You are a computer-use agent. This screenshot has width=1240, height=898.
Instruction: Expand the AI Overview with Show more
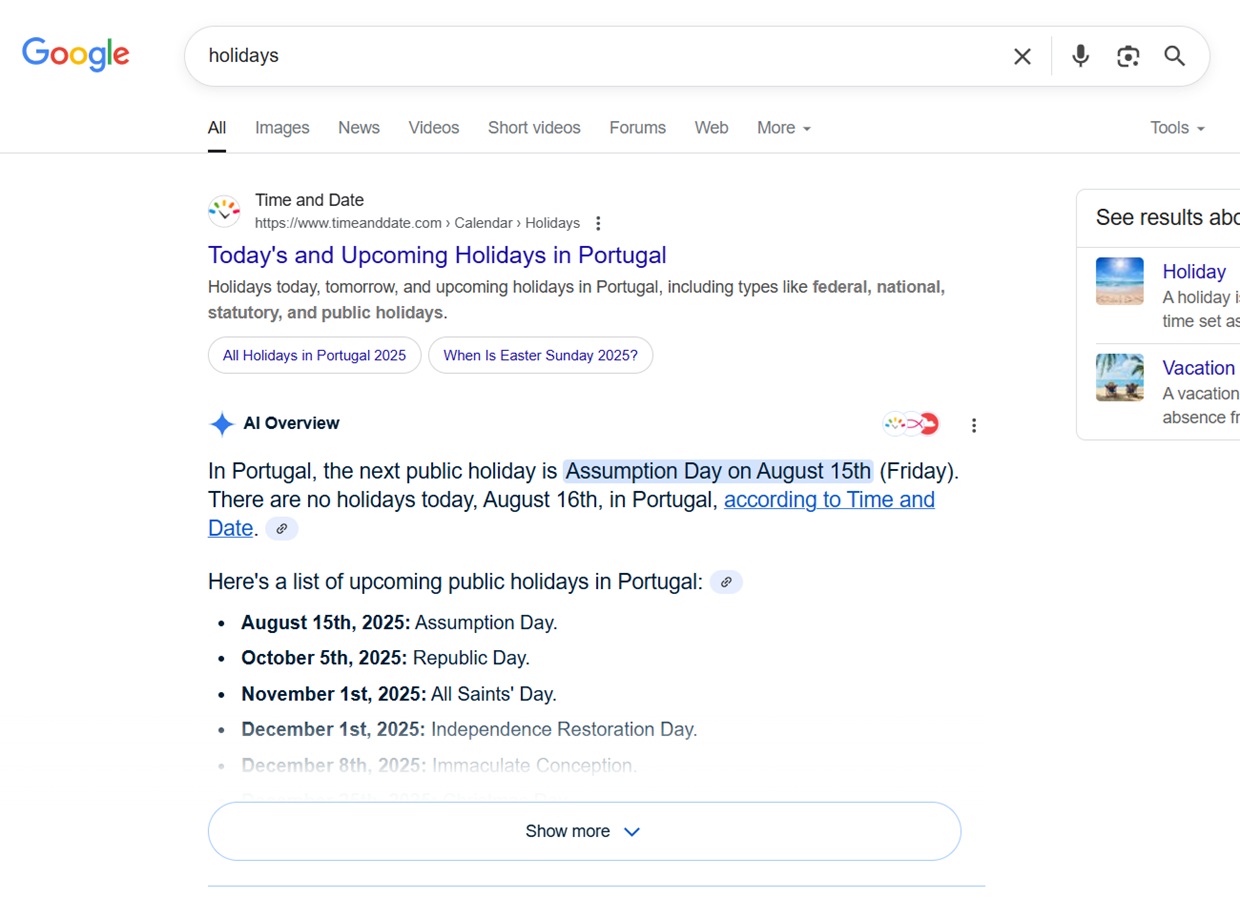point(583,831)
